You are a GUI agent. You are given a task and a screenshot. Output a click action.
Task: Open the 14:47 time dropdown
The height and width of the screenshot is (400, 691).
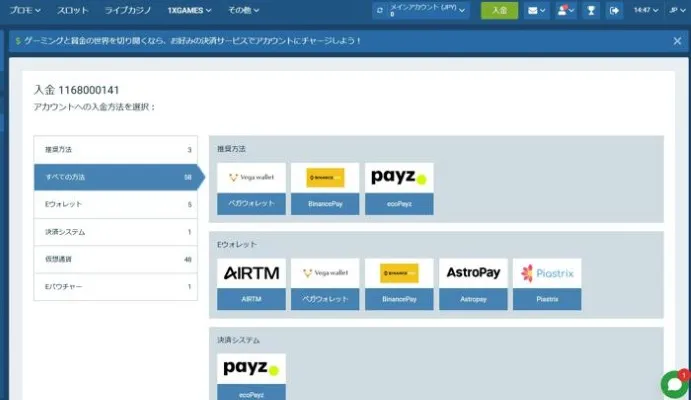coord(646,10)
